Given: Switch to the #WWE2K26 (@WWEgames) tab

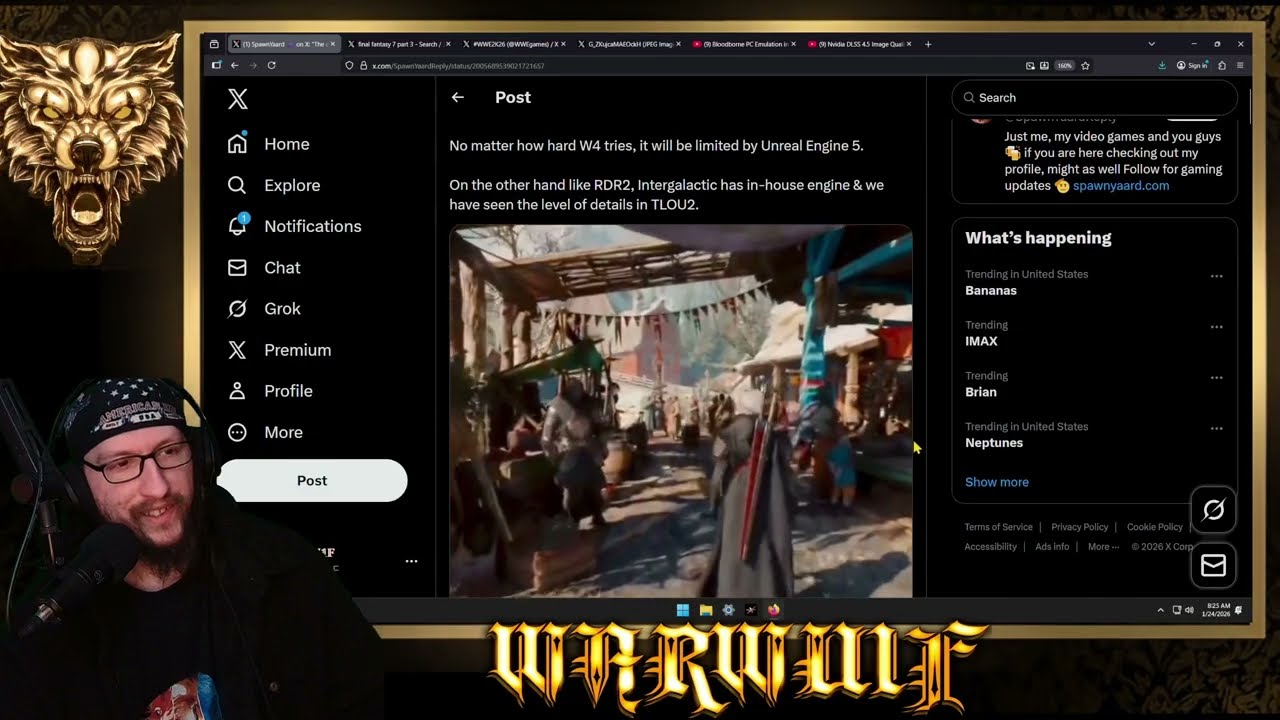Looking at the screenshot, I should pyautogui.click(x=515, y=44).
